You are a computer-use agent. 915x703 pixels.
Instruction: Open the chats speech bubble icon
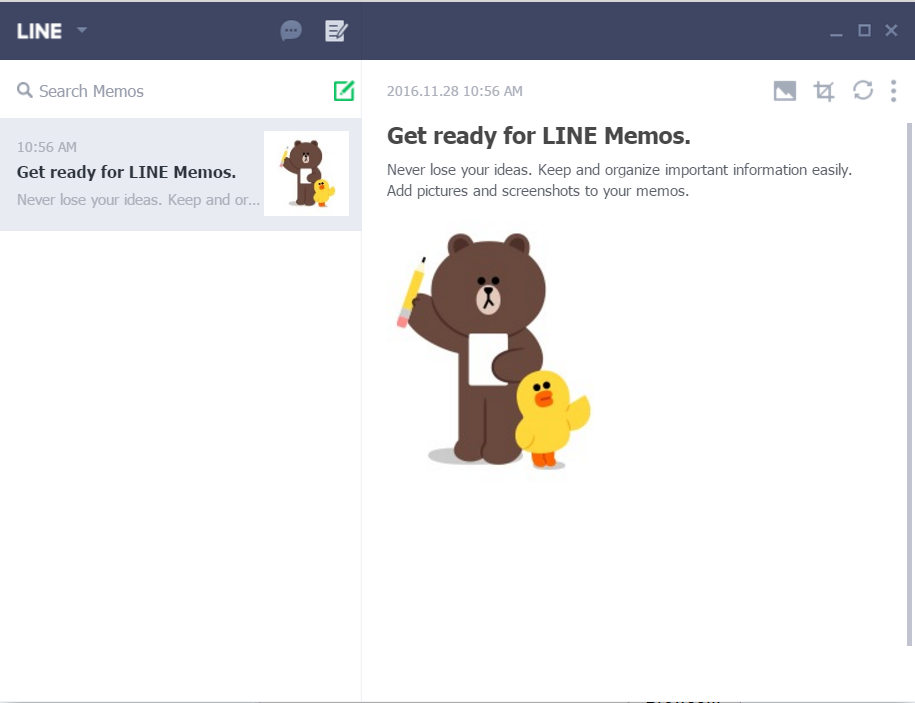point(291,31)
